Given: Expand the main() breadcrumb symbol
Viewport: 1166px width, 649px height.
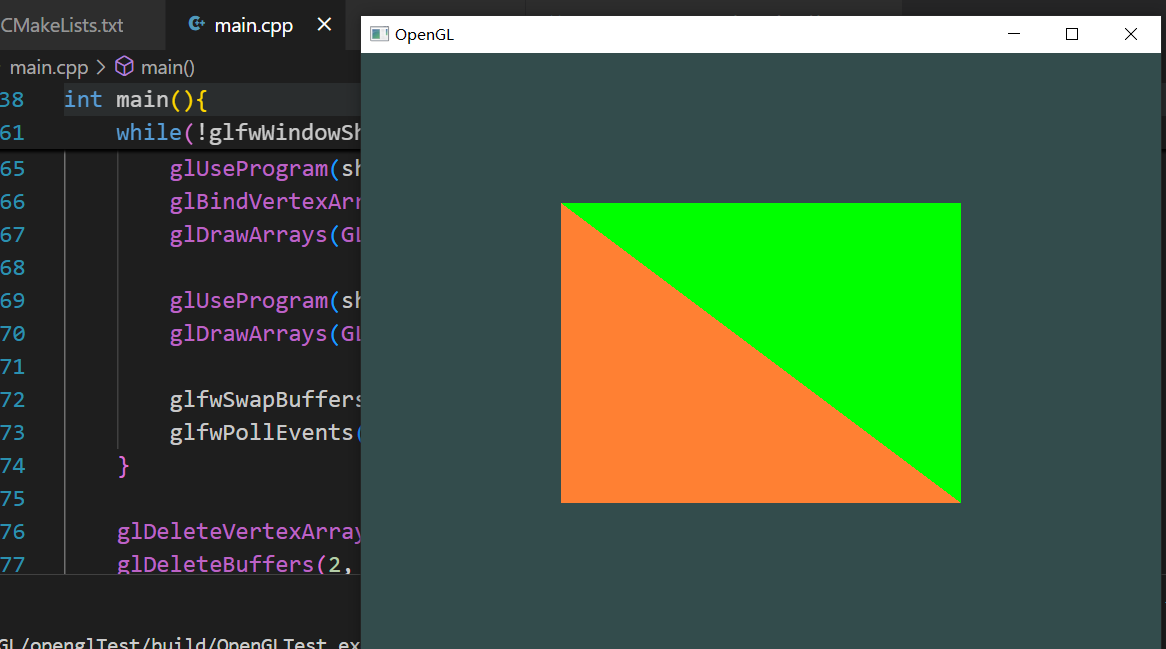Looking at the screenshot, I should point(167,67).
